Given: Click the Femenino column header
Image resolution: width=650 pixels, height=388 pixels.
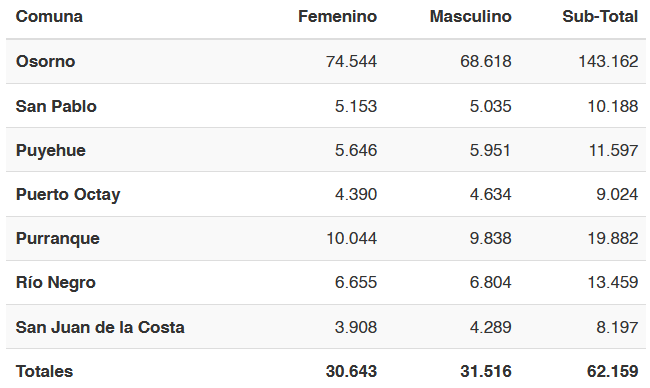Looking at the screenshot, I should pyautogui.click(x=337, y=17).
